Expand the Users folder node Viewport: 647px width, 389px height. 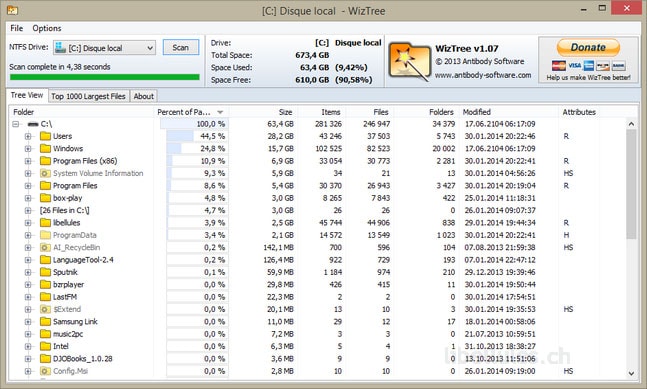[28, 136]
